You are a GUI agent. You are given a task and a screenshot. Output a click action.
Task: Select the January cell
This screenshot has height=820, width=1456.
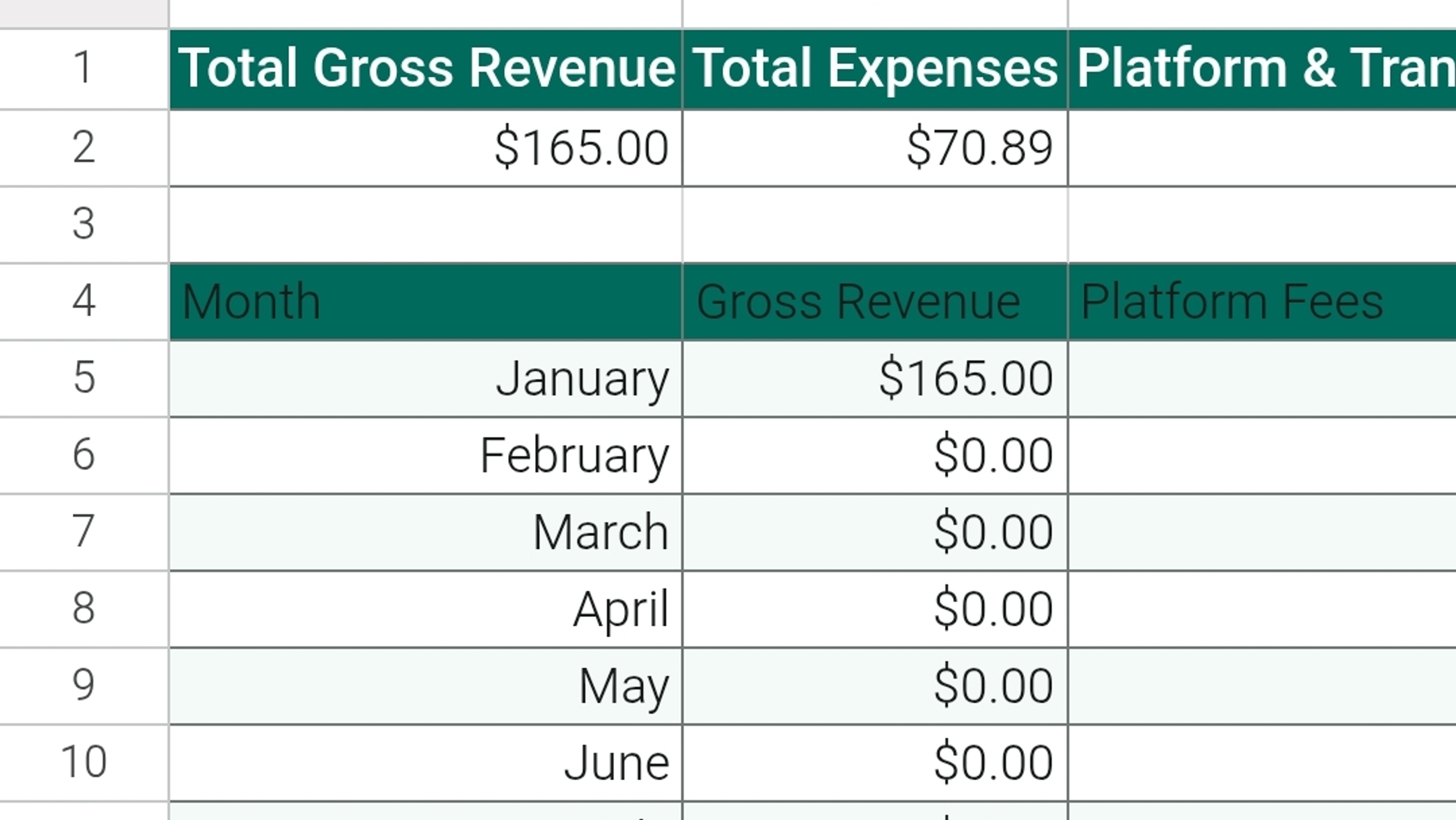pos(426,379)
